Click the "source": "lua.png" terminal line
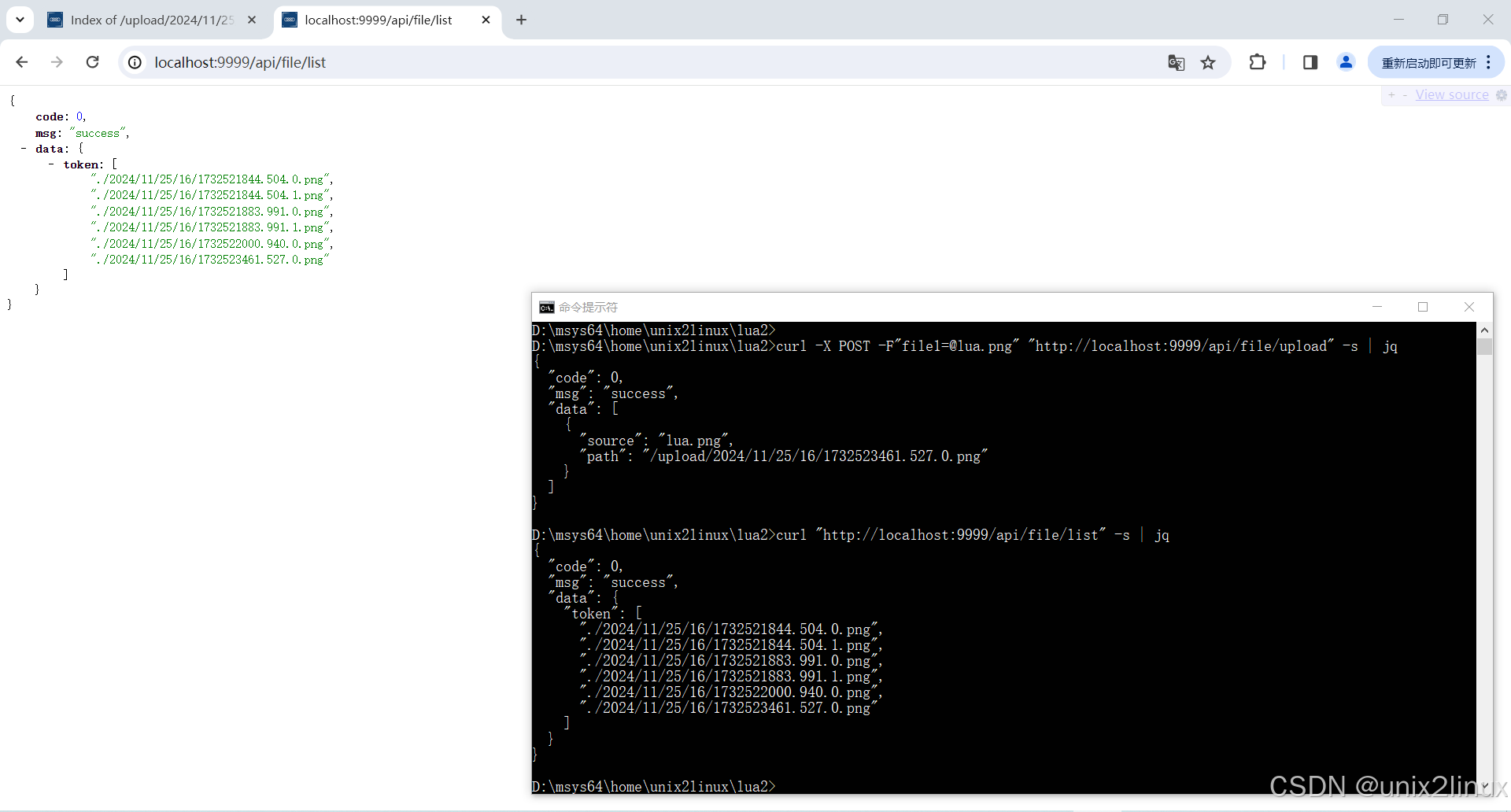Image resolution: width=1511 pixels, height=812 pixels. [x=656, y=441]
